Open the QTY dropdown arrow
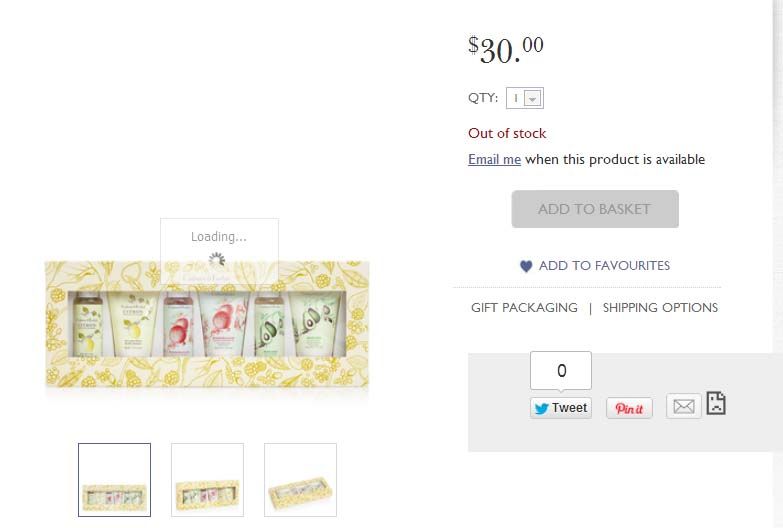 tap(533, 98)
